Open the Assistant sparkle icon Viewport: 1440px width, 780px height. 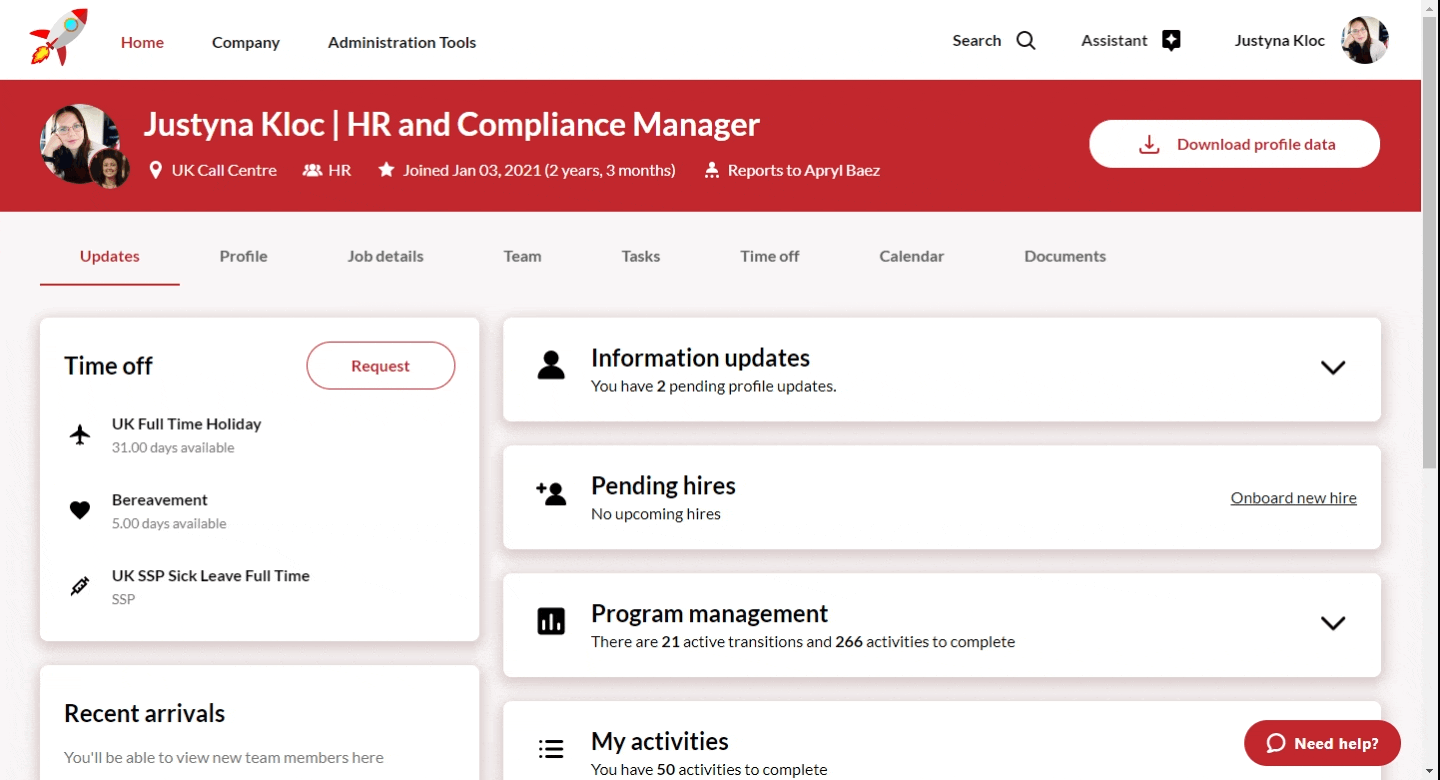pos(1171,41)
